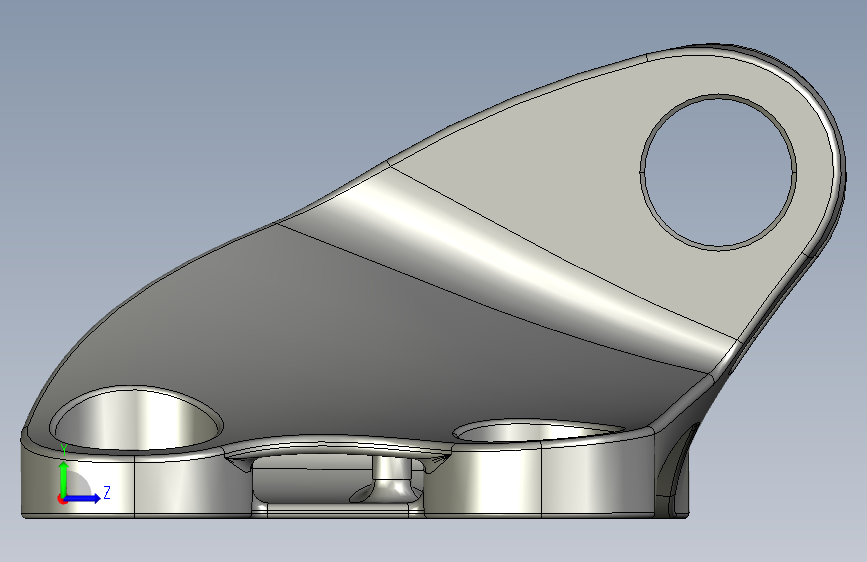The image size is (867, 562).
Task: Select the right recessed bore on the base
Action: 539,431
